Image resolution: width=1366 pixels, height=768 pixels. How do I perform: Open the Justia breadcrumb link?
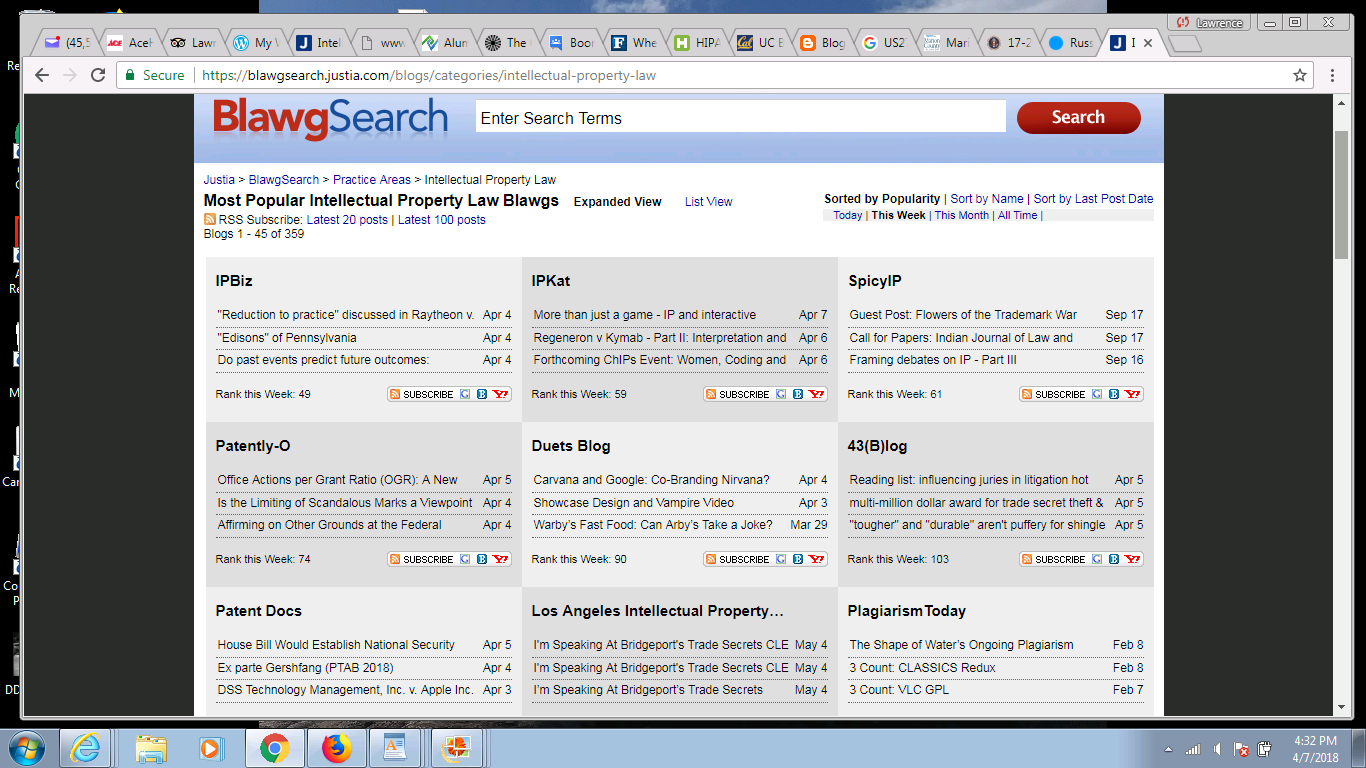coord(219,180)
